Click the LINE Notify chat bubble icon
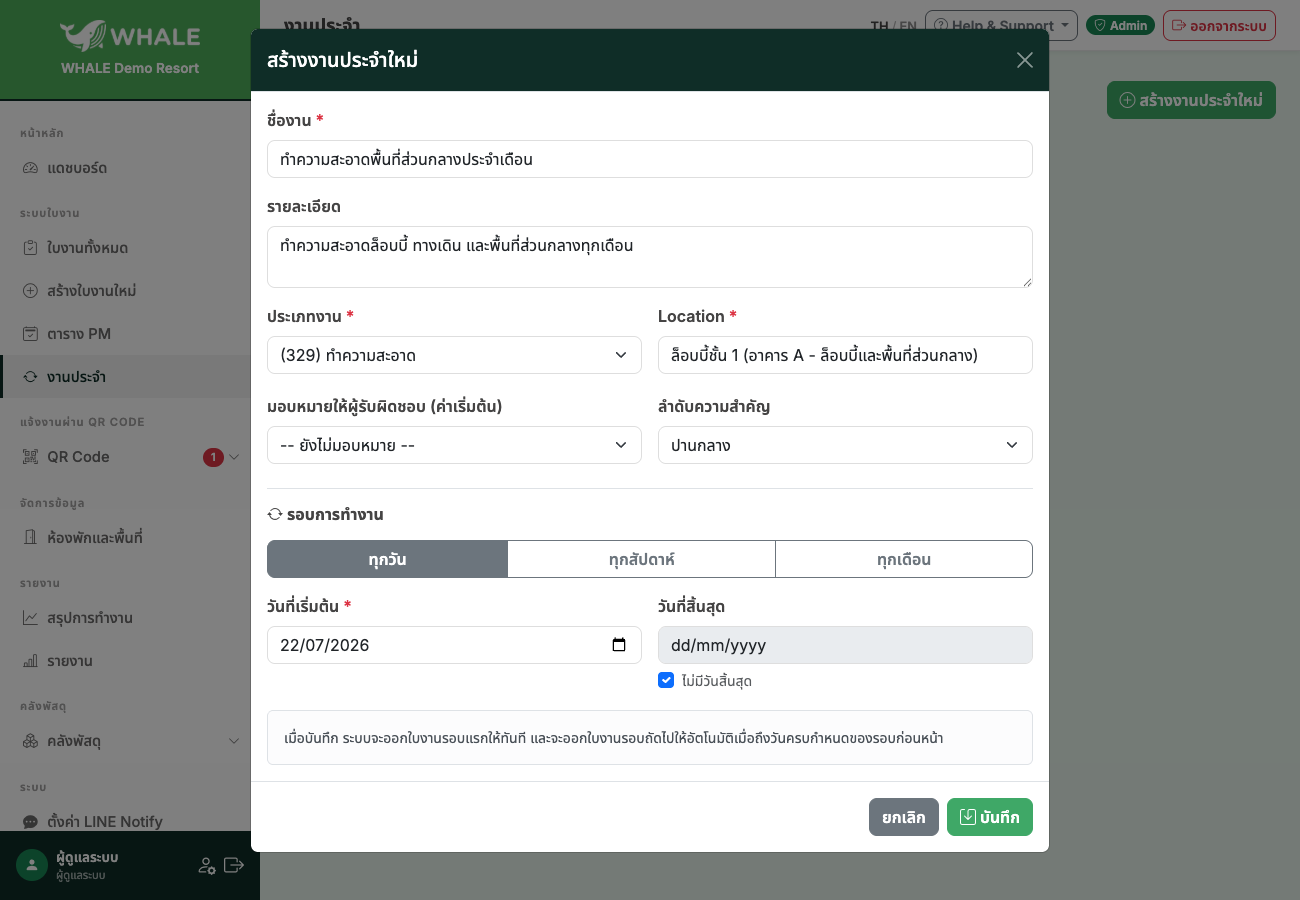The height and width of the screenshot is (900, 1300). click(x=30, y=822)
